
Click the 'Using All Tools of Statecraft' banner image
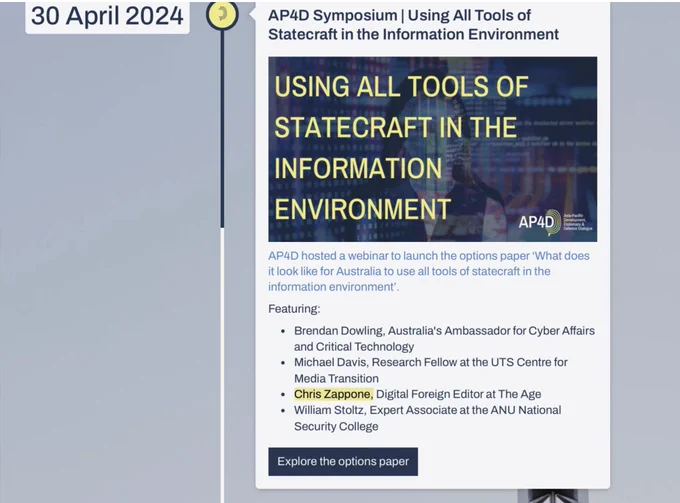pos(432,149)
